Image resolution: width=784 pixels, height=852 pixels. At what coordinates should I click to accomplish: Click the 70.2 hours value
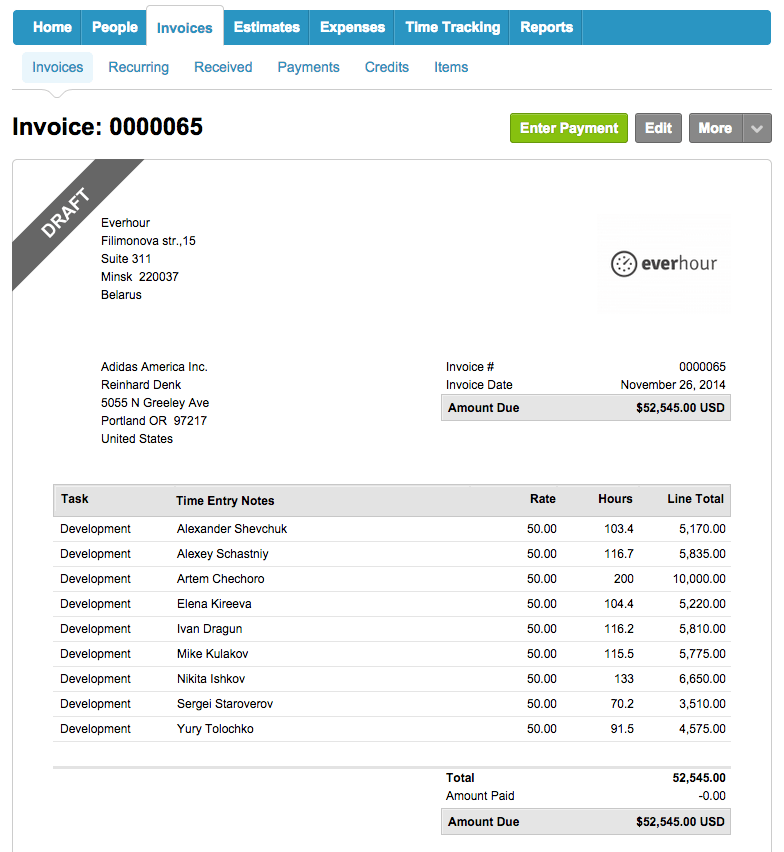(622, 704)
